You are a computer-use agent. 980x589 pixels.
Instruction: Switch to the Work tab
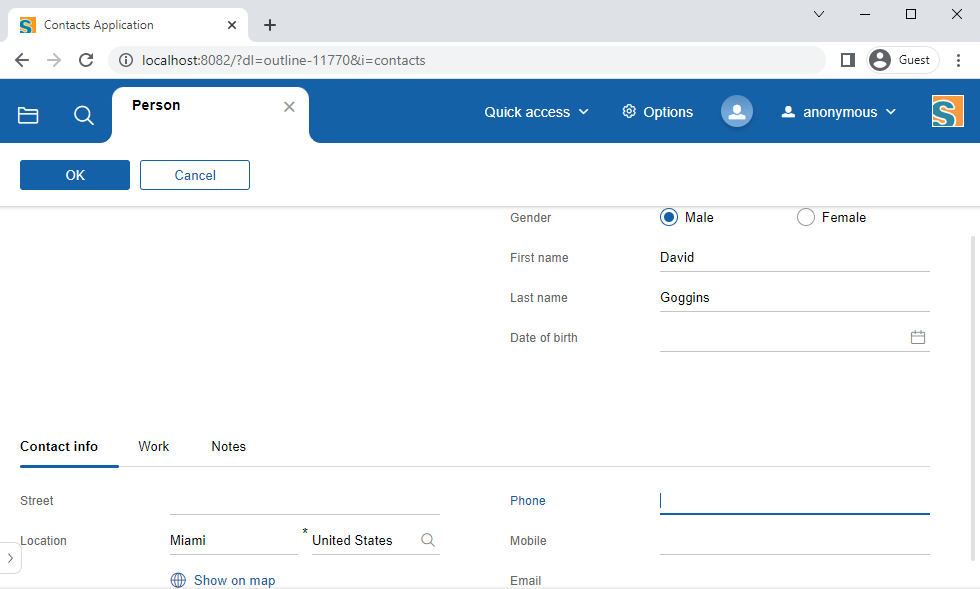pos(154,446)
